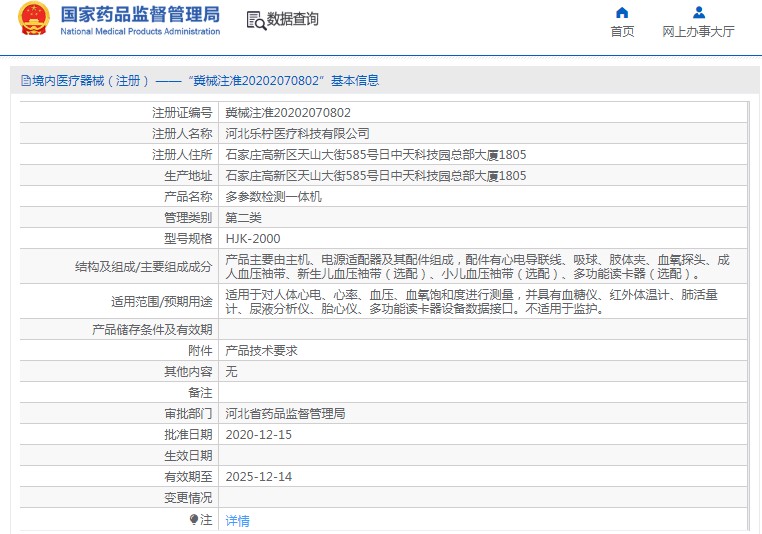Click registrant name 河北乐柠医疗科技有限公司
This screenshot has width=762, height=534.
click(297, 133)
